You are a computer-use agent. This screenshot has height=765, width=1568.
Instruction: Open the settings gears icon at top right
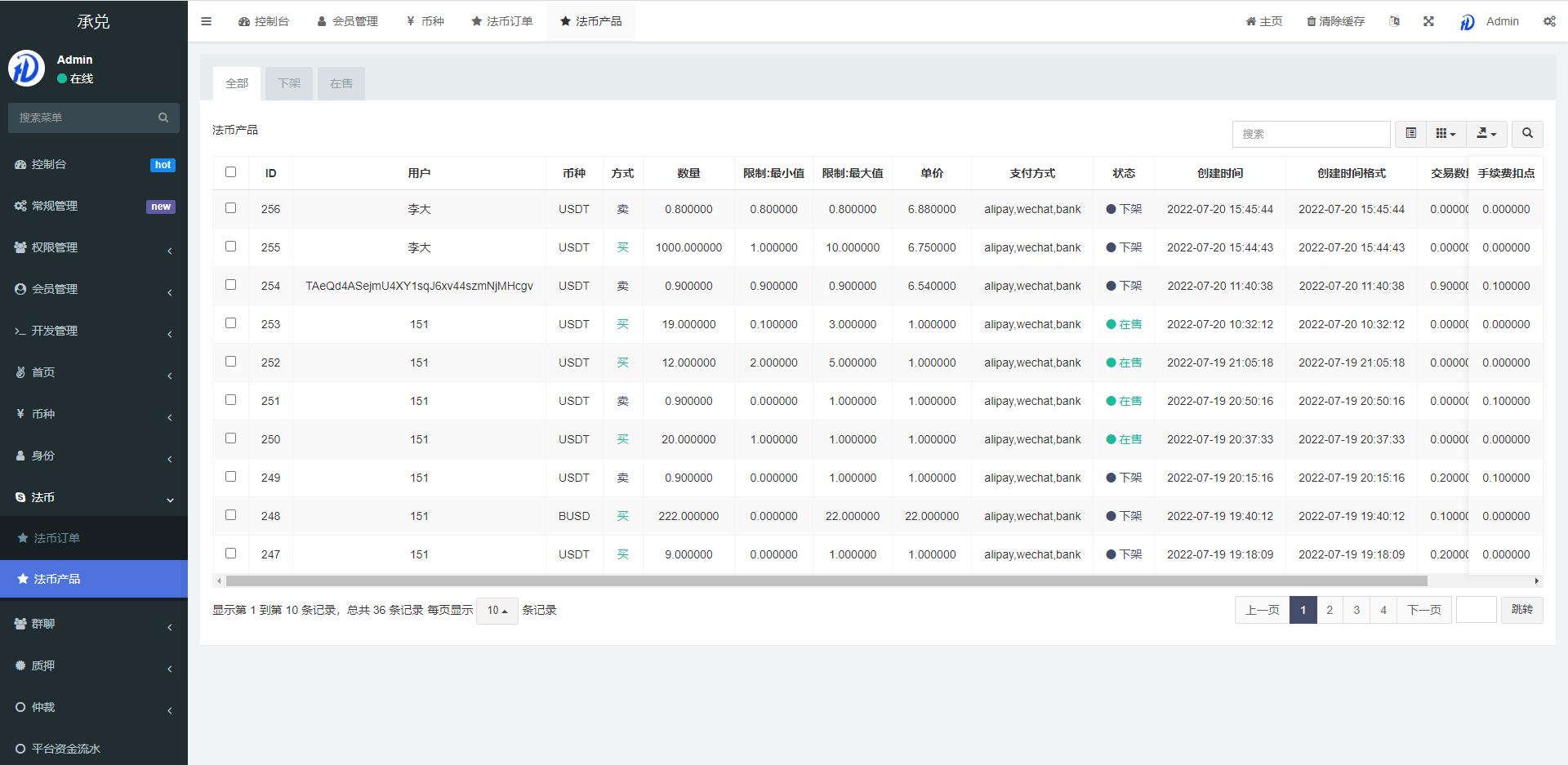pos(1548,21)
